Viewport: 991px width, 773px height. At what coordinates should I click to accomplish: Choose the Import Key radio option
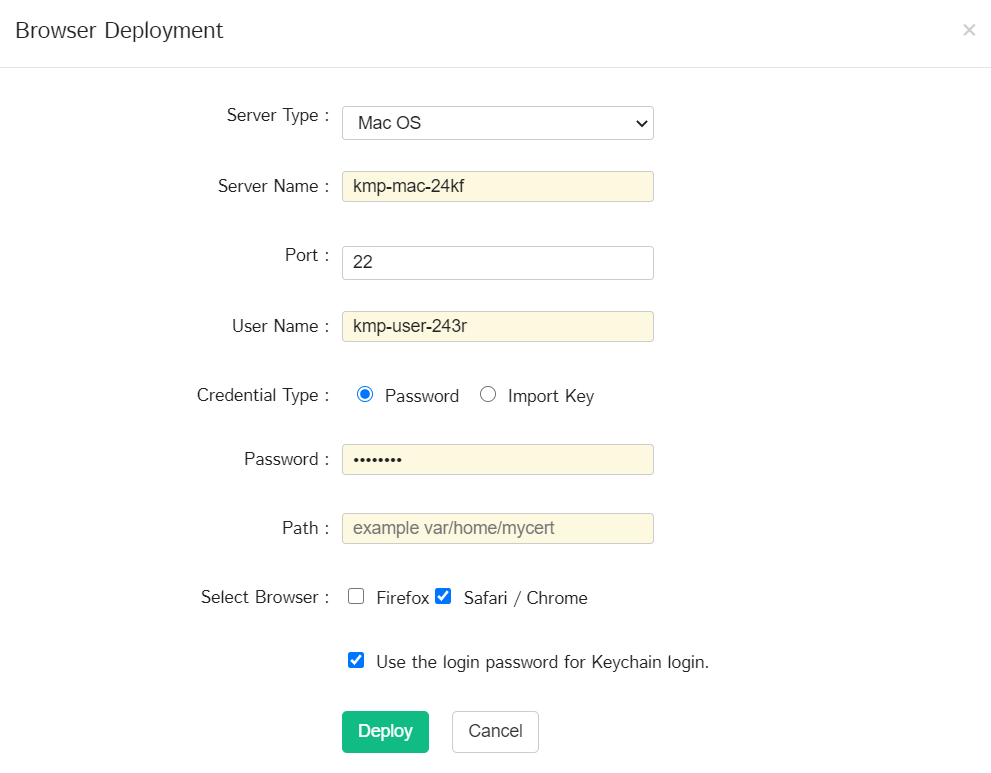point(488,395)
